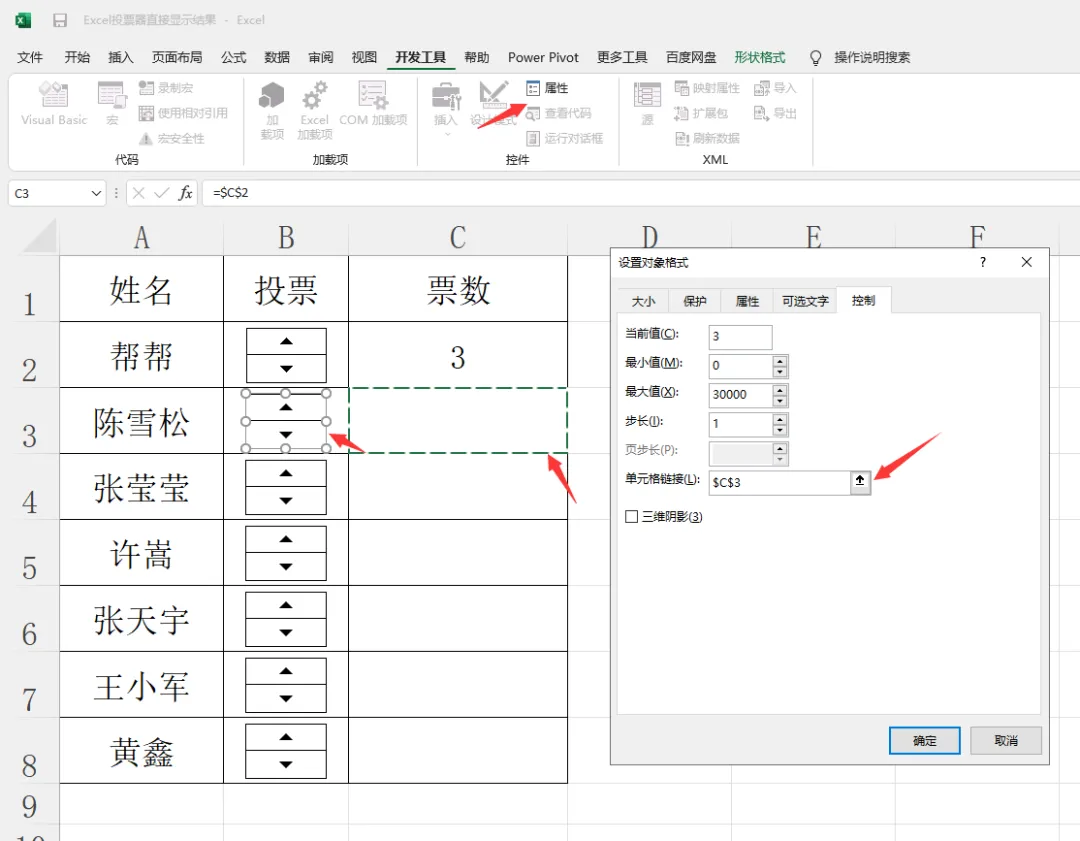The image size is (1080, 841).
Task: Click the cell link range-select button
Action: pyautogui.click(x=860, y=481)
